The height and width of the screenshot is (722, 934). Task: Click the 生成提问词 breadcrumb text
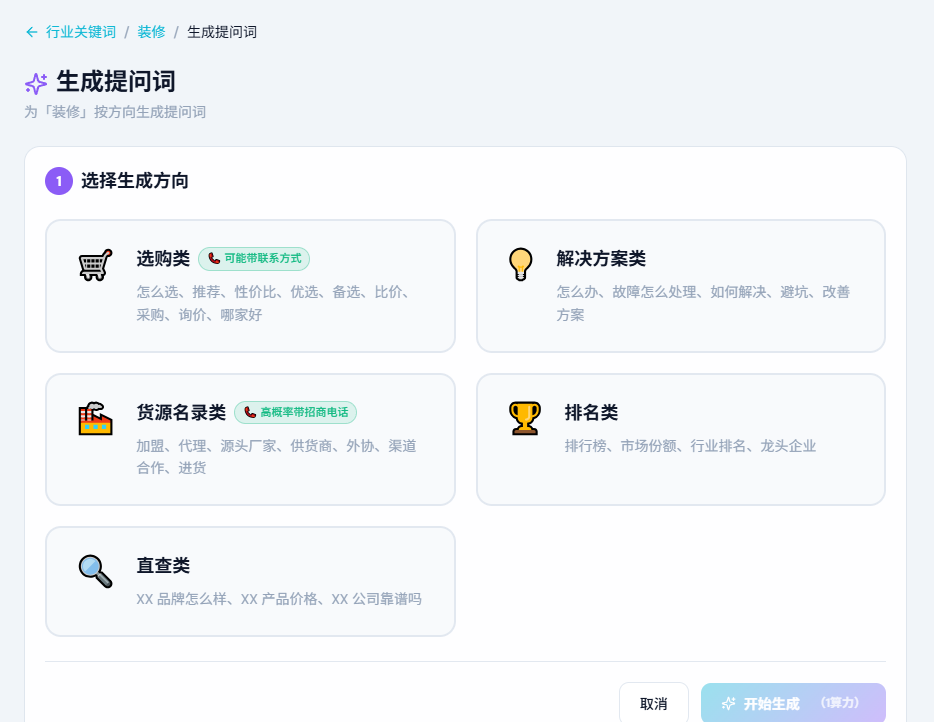[x=222, y=32]
